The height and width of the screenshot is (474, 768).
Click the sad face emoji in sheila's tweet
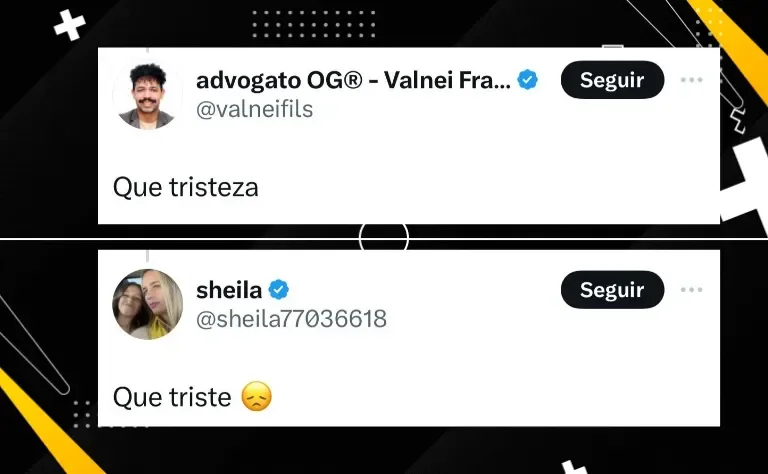point(257,396)
